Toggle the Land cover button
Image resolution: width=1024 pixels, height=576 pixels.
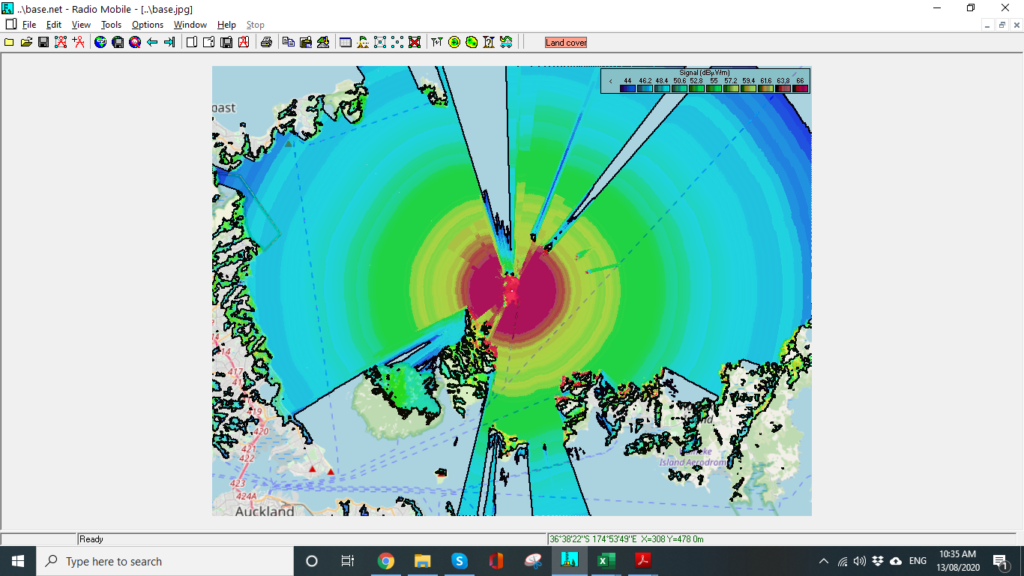pyautogui.click(x=566, y=42)
